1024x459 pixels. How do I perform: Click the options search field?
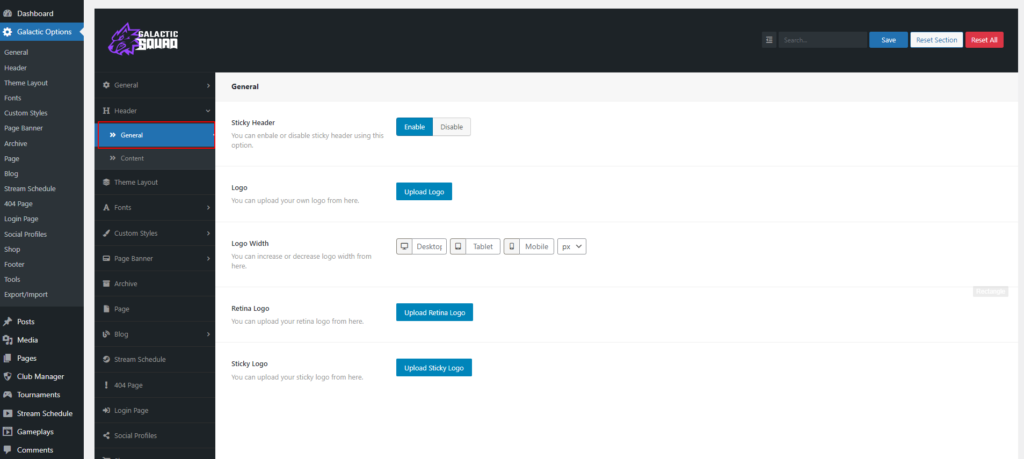pyautogui.click(x=823, y=40)
